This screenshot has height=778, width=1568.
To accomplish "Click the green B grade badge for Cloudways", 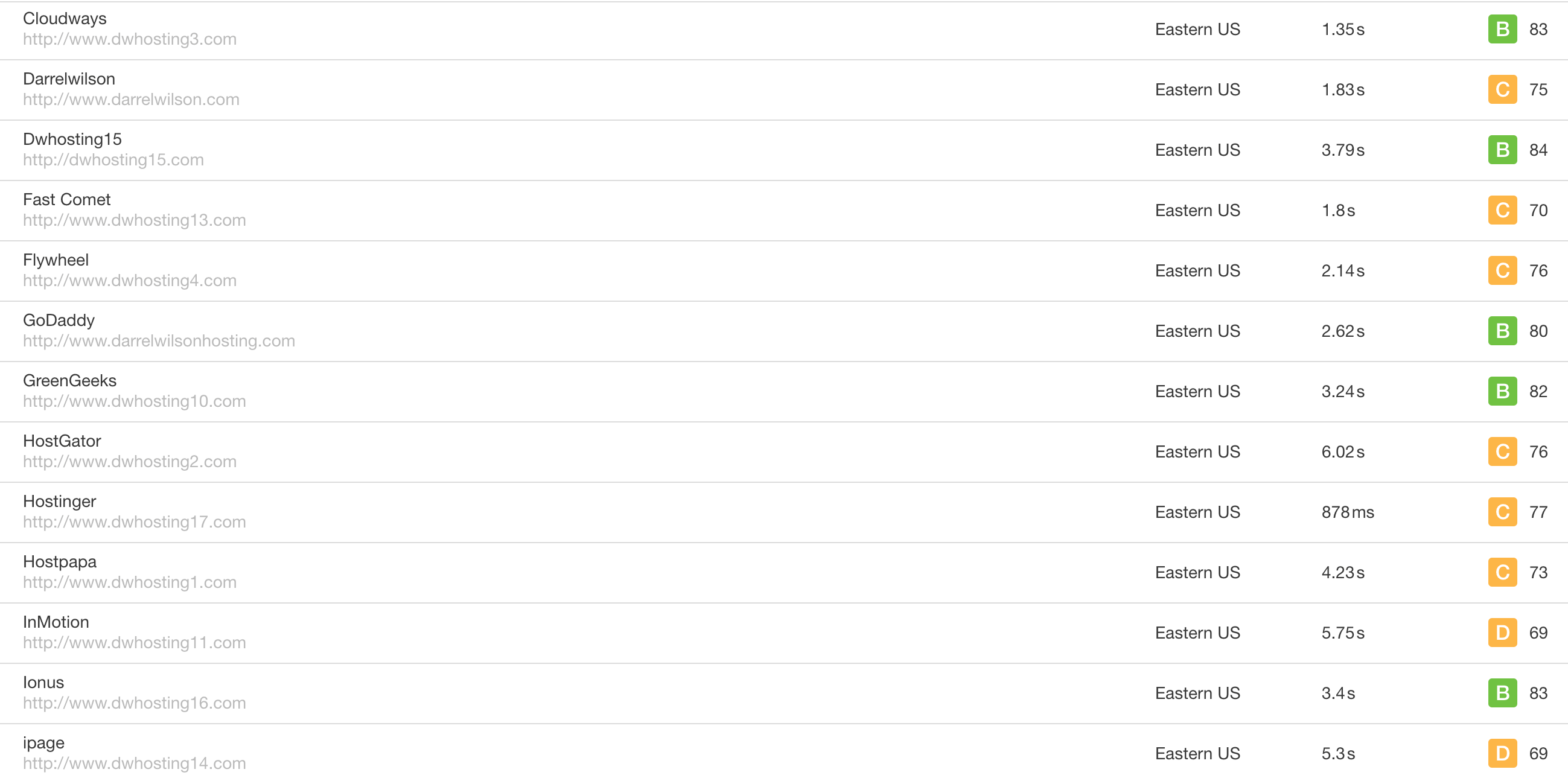I will tap(1502, 29).
